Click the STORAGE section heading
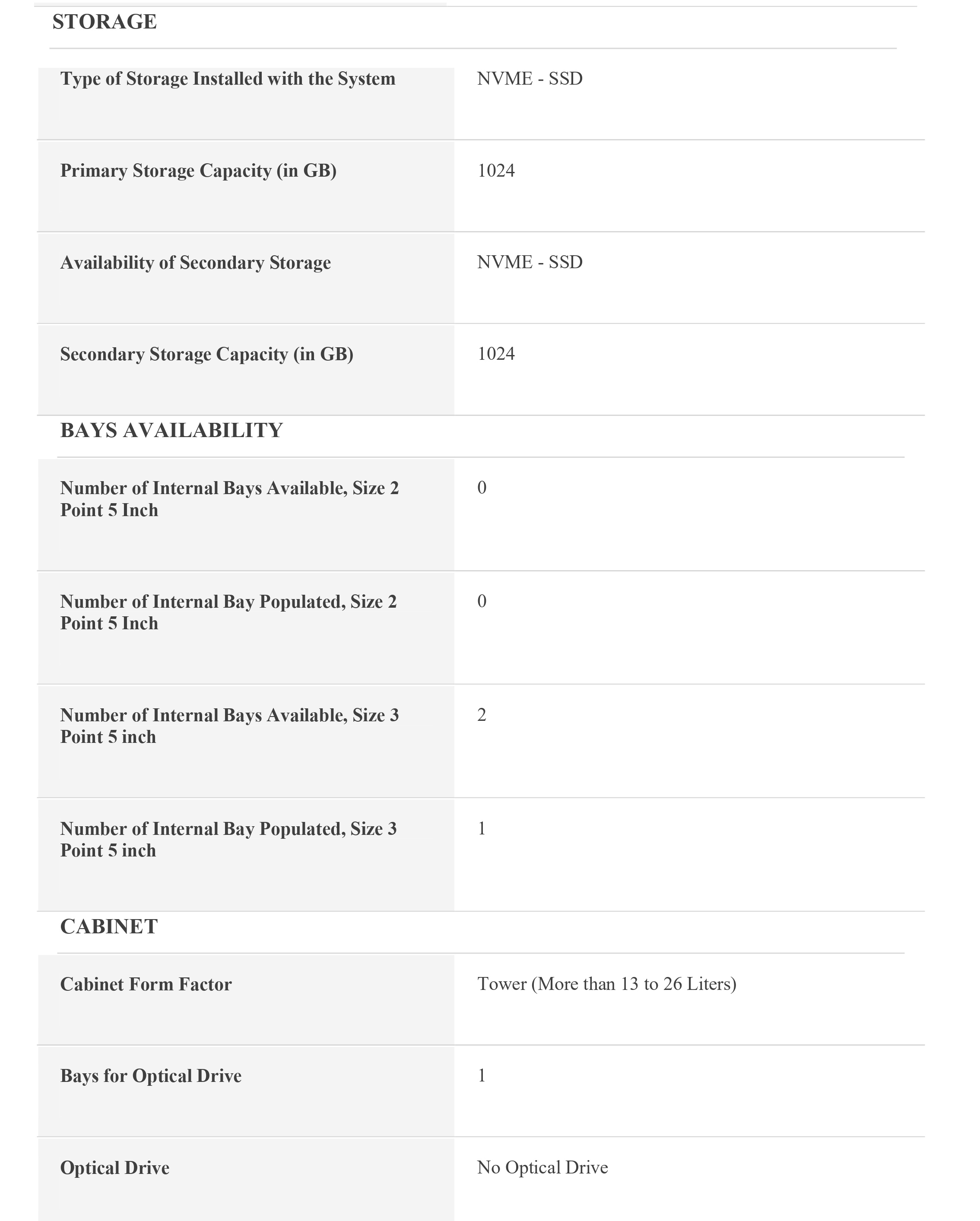Viewport: 980px width, 1221px height. click(104, 22)
